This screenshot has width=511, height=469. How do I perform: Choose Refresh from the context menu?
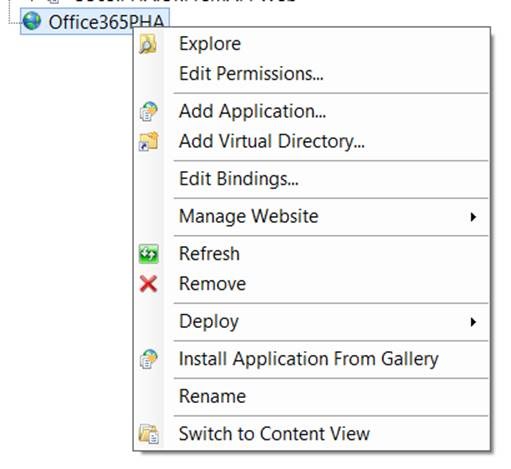pyautogui.click(x=209, y=254)
